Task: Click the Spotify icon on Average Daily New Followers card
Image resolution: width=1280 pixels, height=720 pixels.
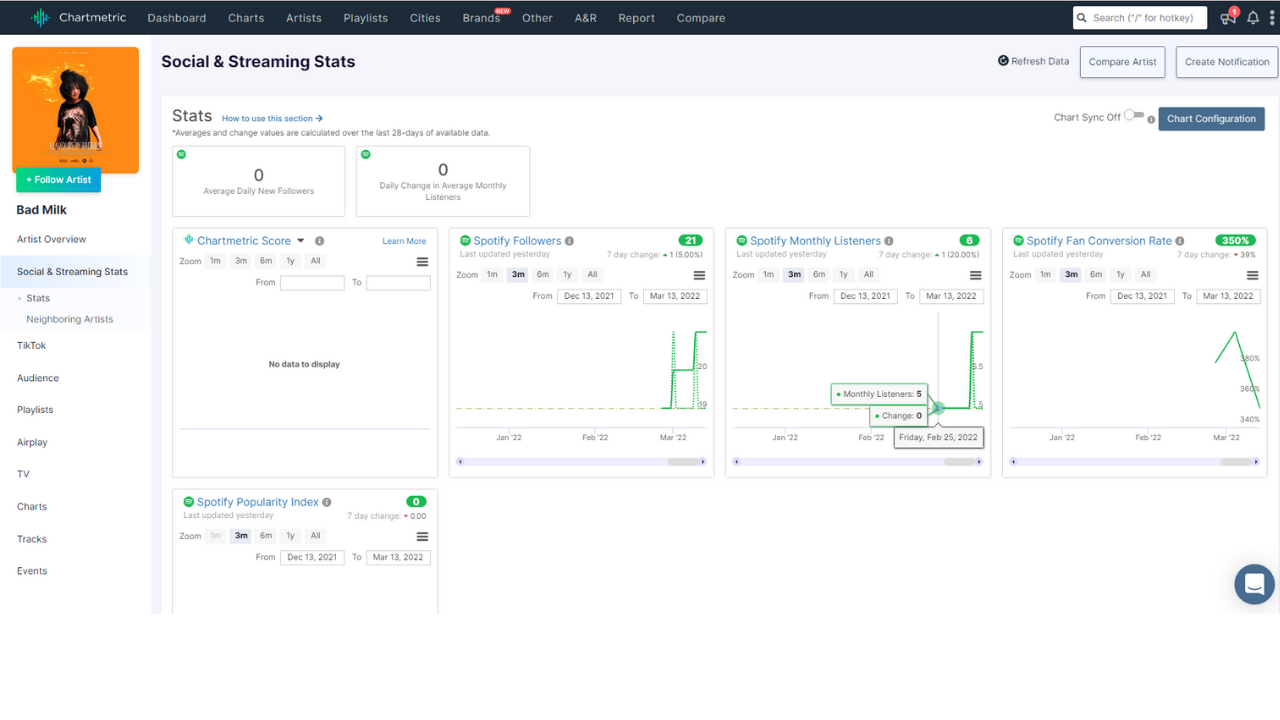Action: pyautogui.click(x=181, y=154)
